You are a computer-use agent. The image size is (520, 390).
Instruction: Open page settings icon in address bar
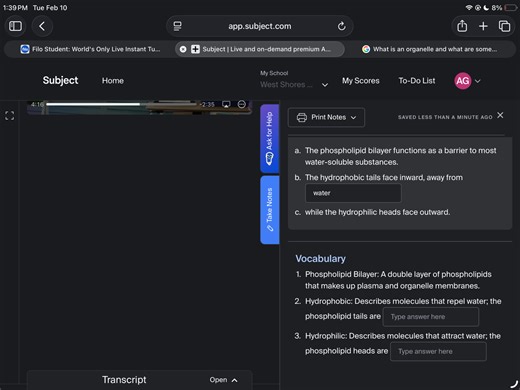click(x=177, y=26)
